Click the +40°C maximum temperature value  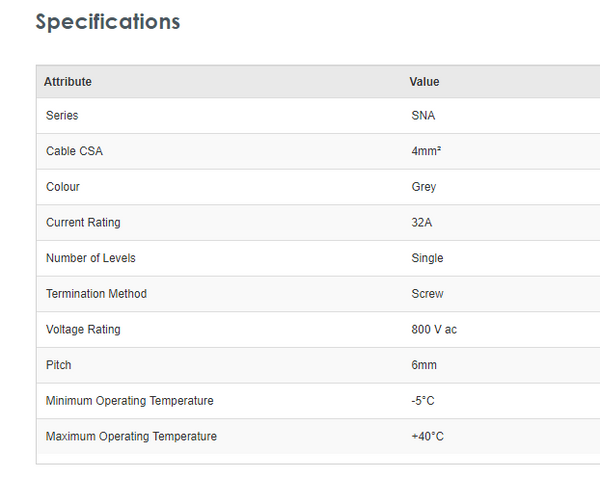click(428, 437)
